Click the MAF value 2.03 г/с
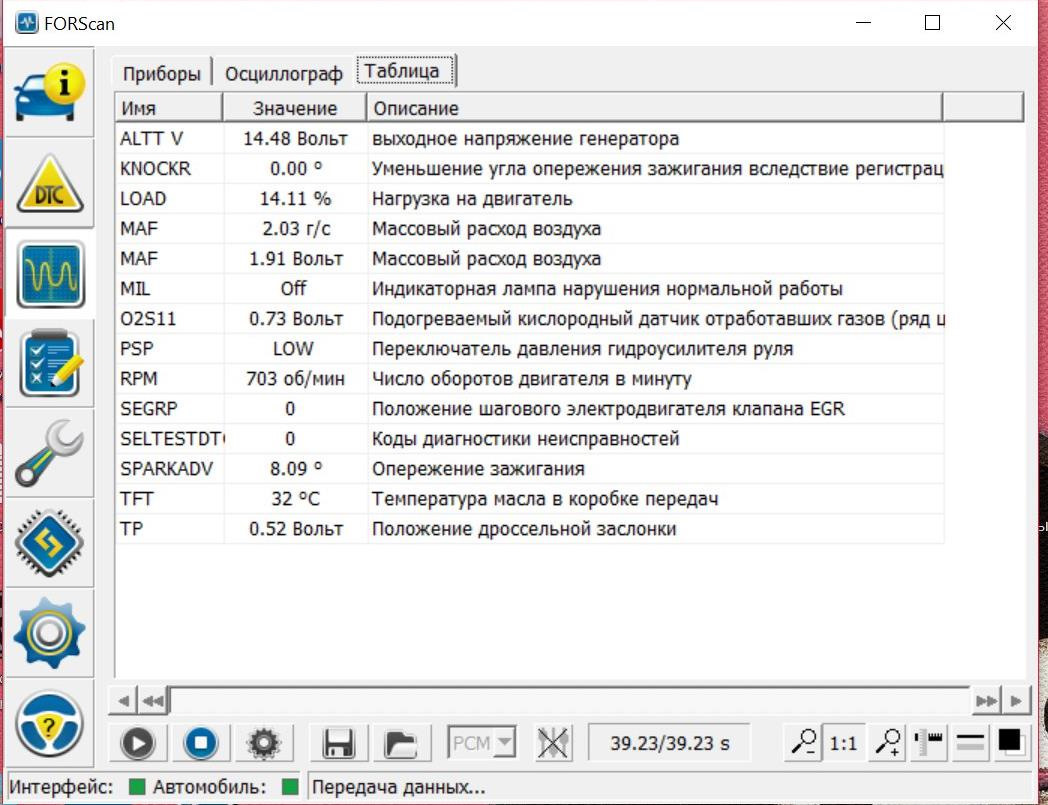The image size is (1048, 805). click(x=296, y=229)
